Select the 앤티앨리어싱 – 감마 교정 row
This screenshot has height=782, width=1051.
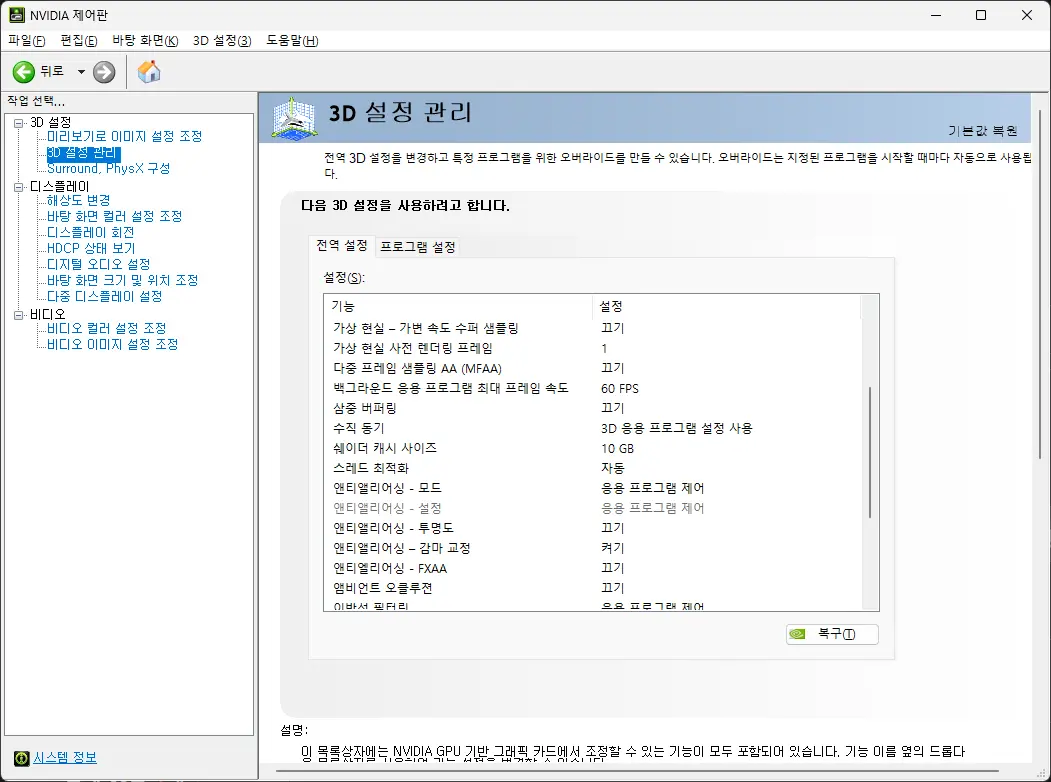[x=593, y=548]
